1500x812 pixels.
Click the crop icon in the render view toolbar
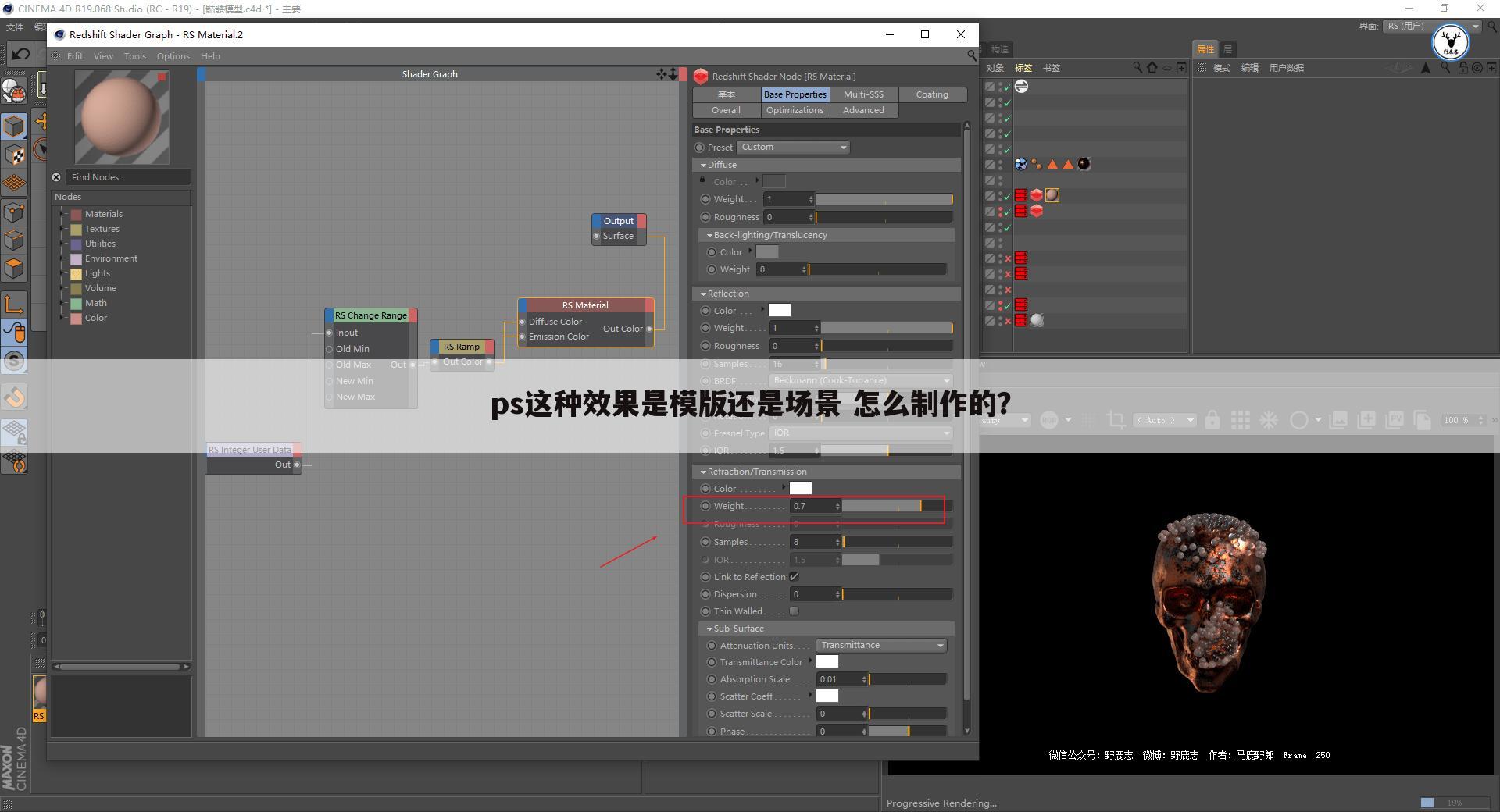pyautogui.click(x=1116, y=420)
